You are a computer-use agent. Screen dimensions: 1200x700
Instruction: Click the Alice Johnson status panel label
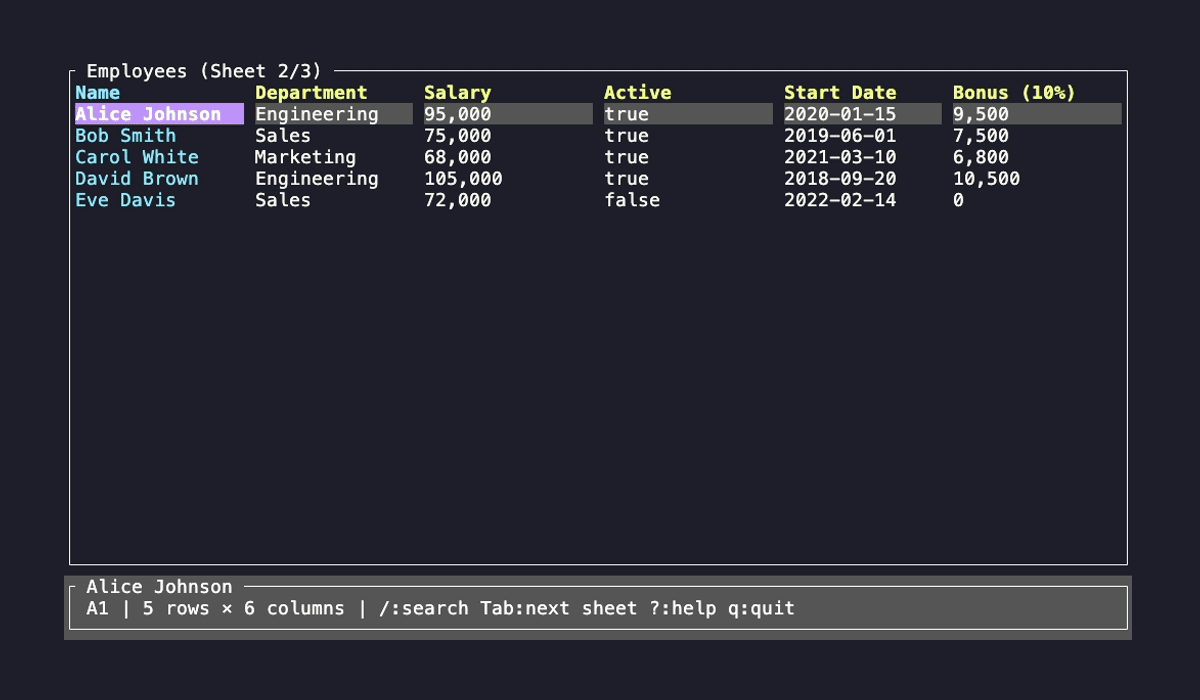pos(160,587)
